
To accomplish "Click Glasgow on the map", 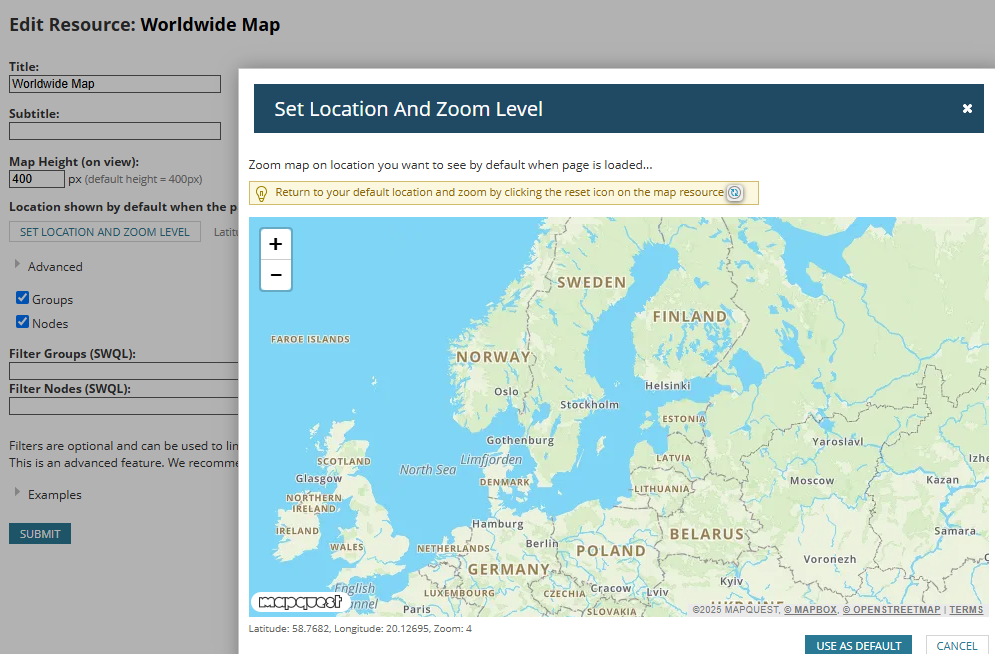I will (319, 478).
